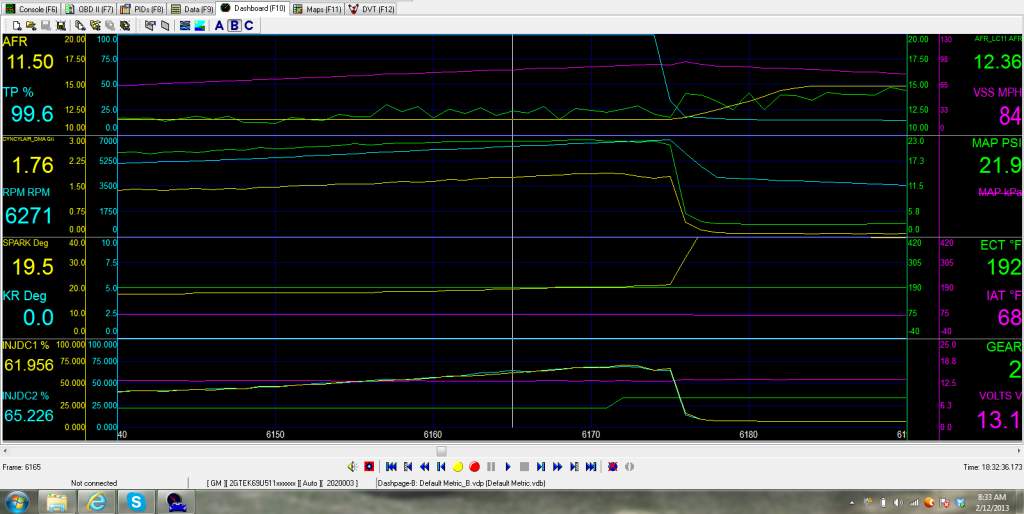Click the gray pause button

pyautogui.click(x=491, y=466)
